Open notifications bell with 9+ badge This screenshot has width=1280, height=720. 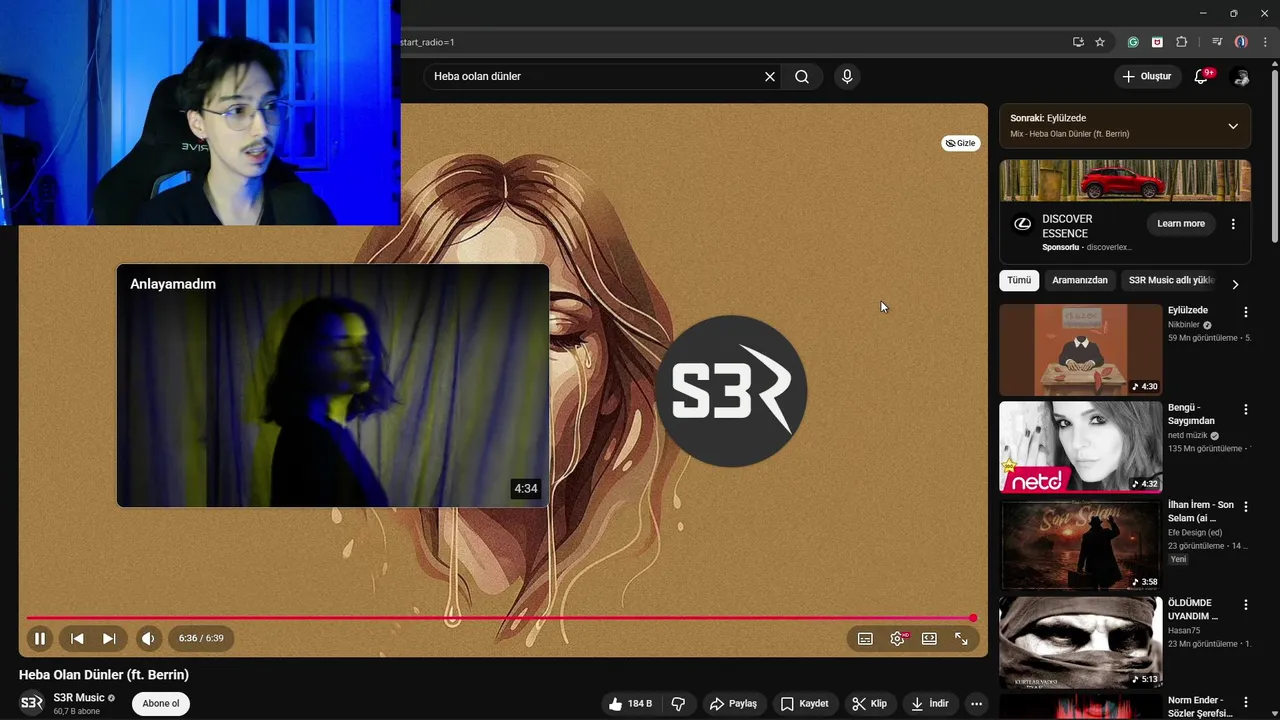pos(1202,77)
